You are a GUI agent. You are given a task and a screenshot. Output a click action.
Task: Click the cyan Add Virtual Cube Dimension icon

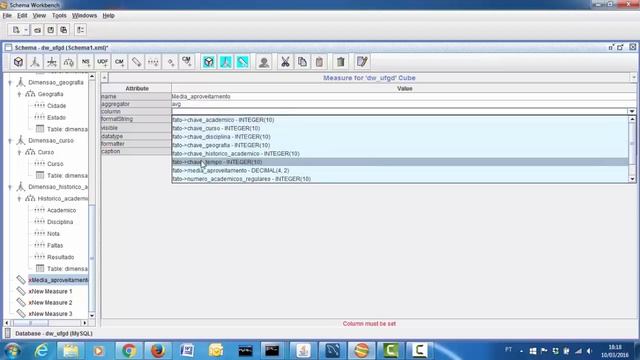click(226, 62)
